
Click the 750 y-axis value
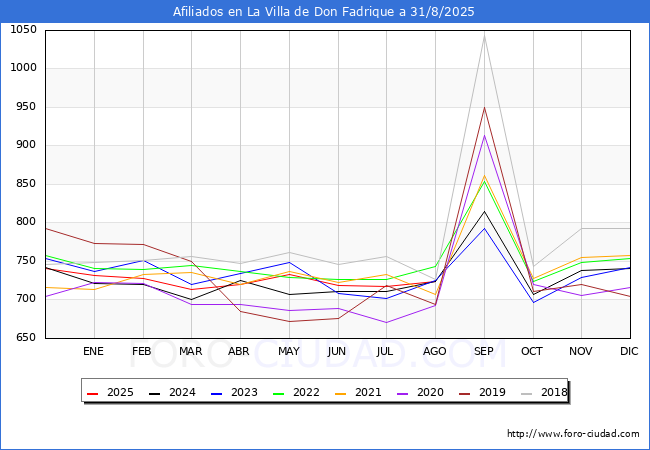[x=27, y=261]
